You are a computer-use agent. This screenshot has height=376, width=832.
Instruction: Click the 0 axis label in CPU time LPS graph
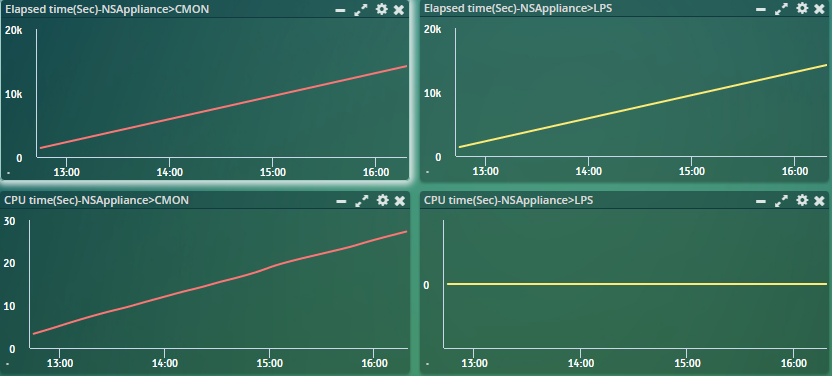point(426,286)
